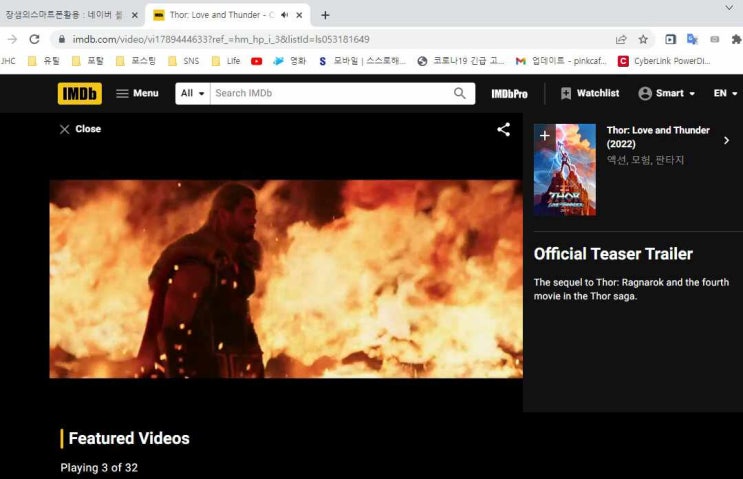Screen dimensions: 743x479
Task: Expand the EN language dropdown
Action: click(725, 93)
